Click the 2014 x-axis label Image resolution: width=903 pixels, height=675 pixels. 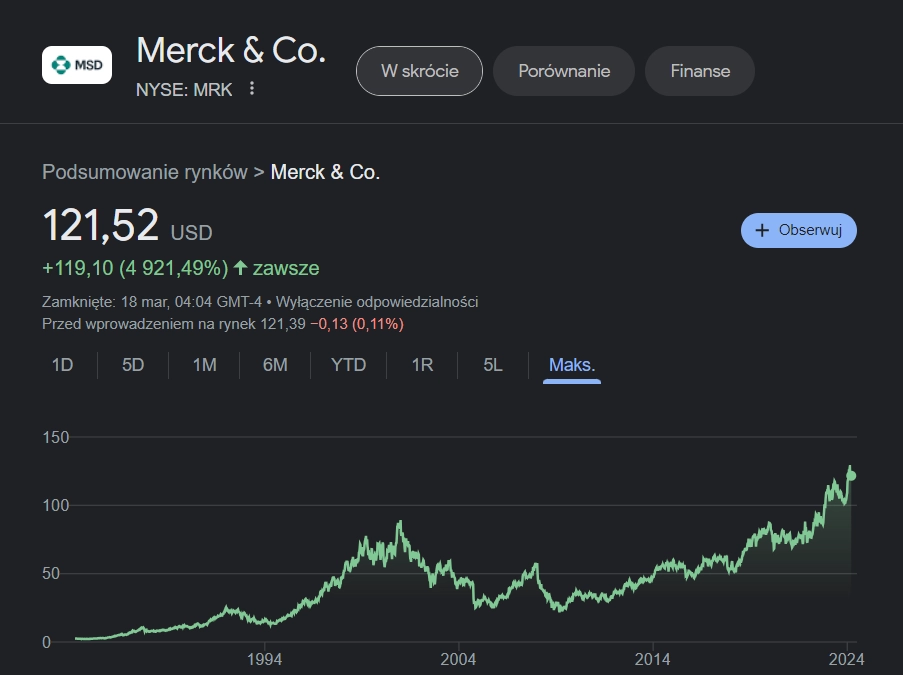click(x=652, y=659)
